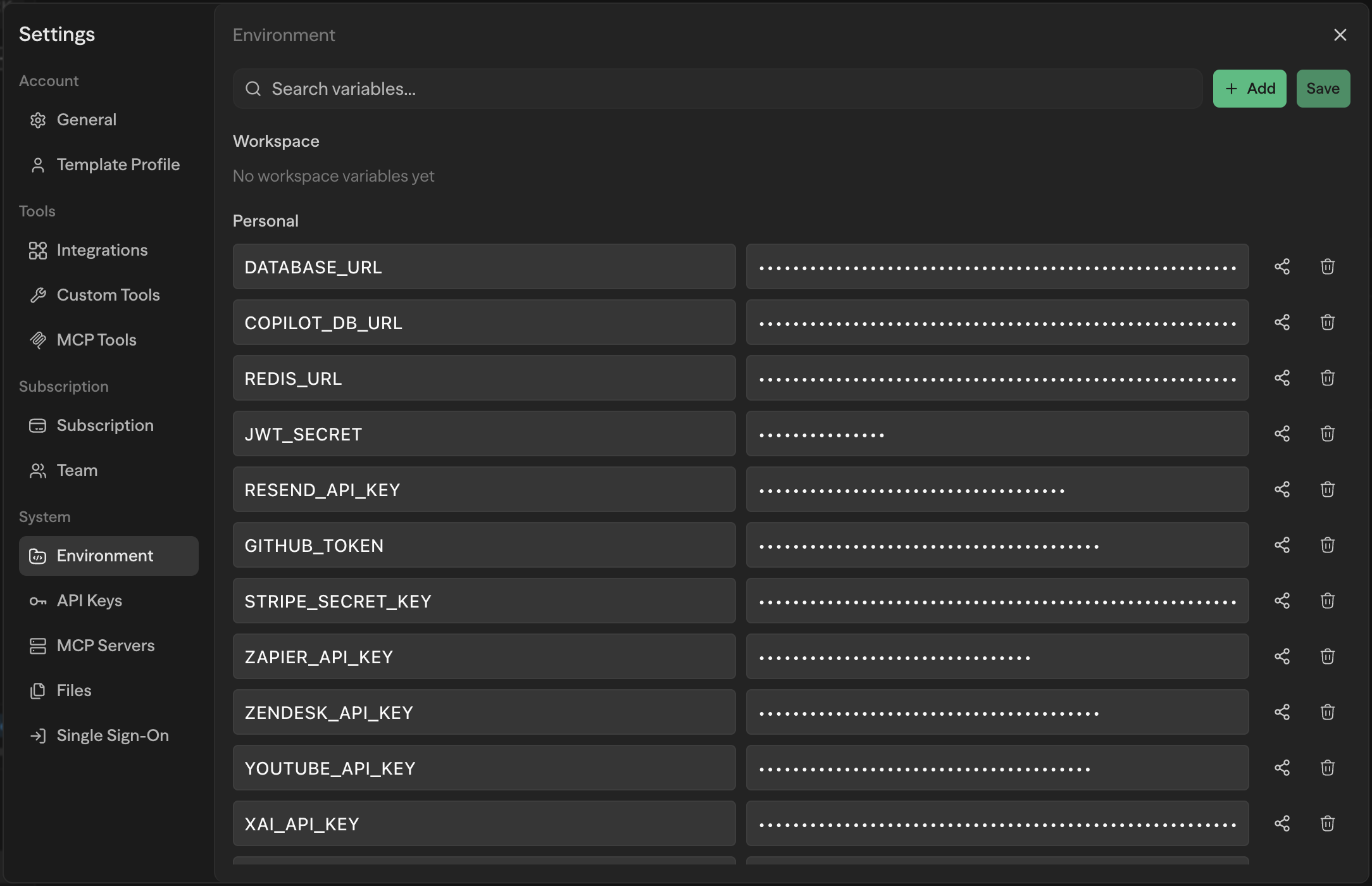This screenshot has width=1372, height=886.
Task: Click share icon for DATABASE_URL variable
Action: tap(1282, 266)
